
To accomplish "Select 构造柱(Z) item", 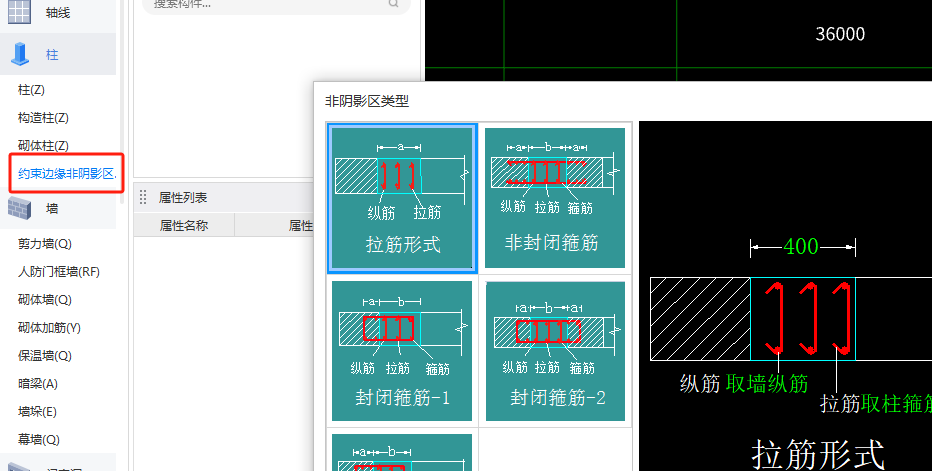I will pyautogui.click(x=43, y=118).
